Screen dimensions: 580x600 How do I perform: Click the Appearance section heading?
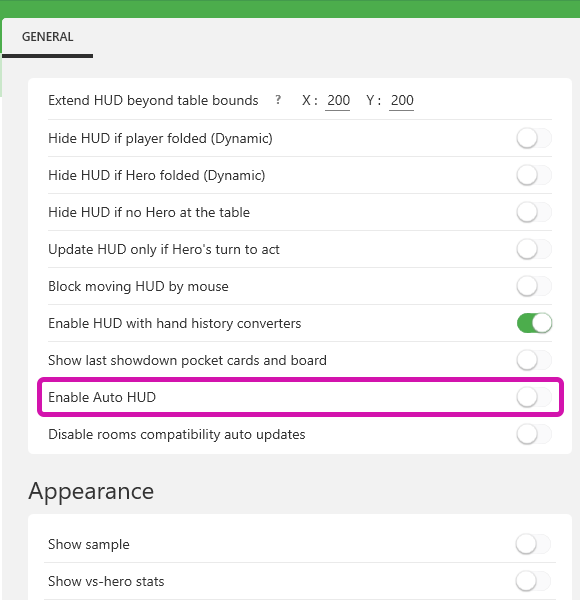[x=91, y=491]
